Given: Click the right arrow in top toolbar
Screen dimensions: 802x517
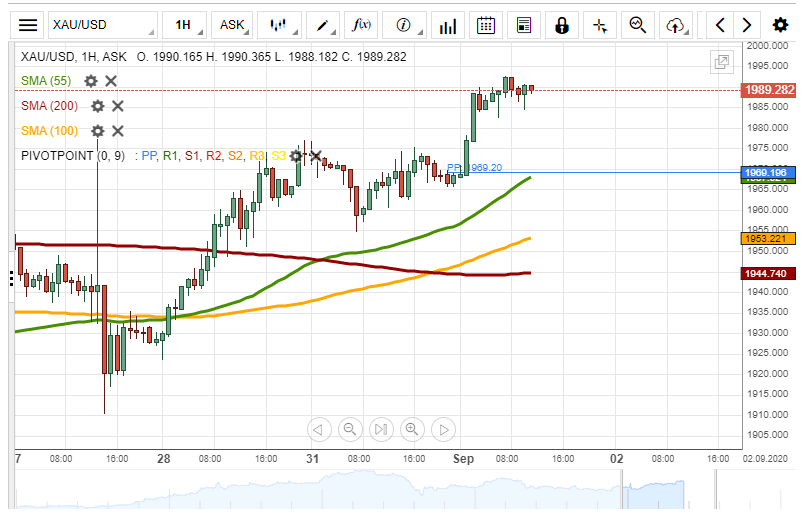Looking at the screenshot, I should [x=747, y=25].
